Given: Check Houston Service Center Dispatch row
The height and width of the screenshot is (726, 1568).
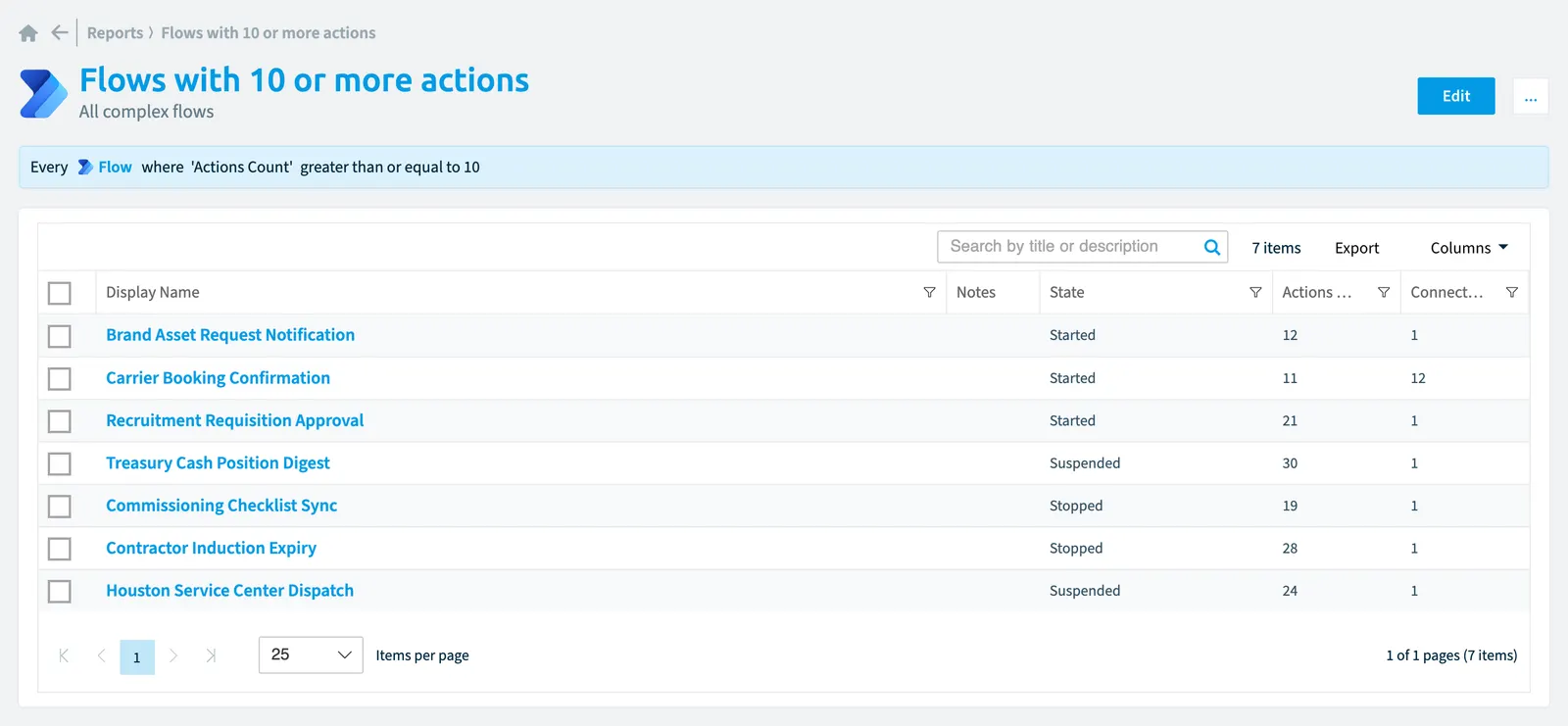Looking at the screenshot, I should coord(60,592).
